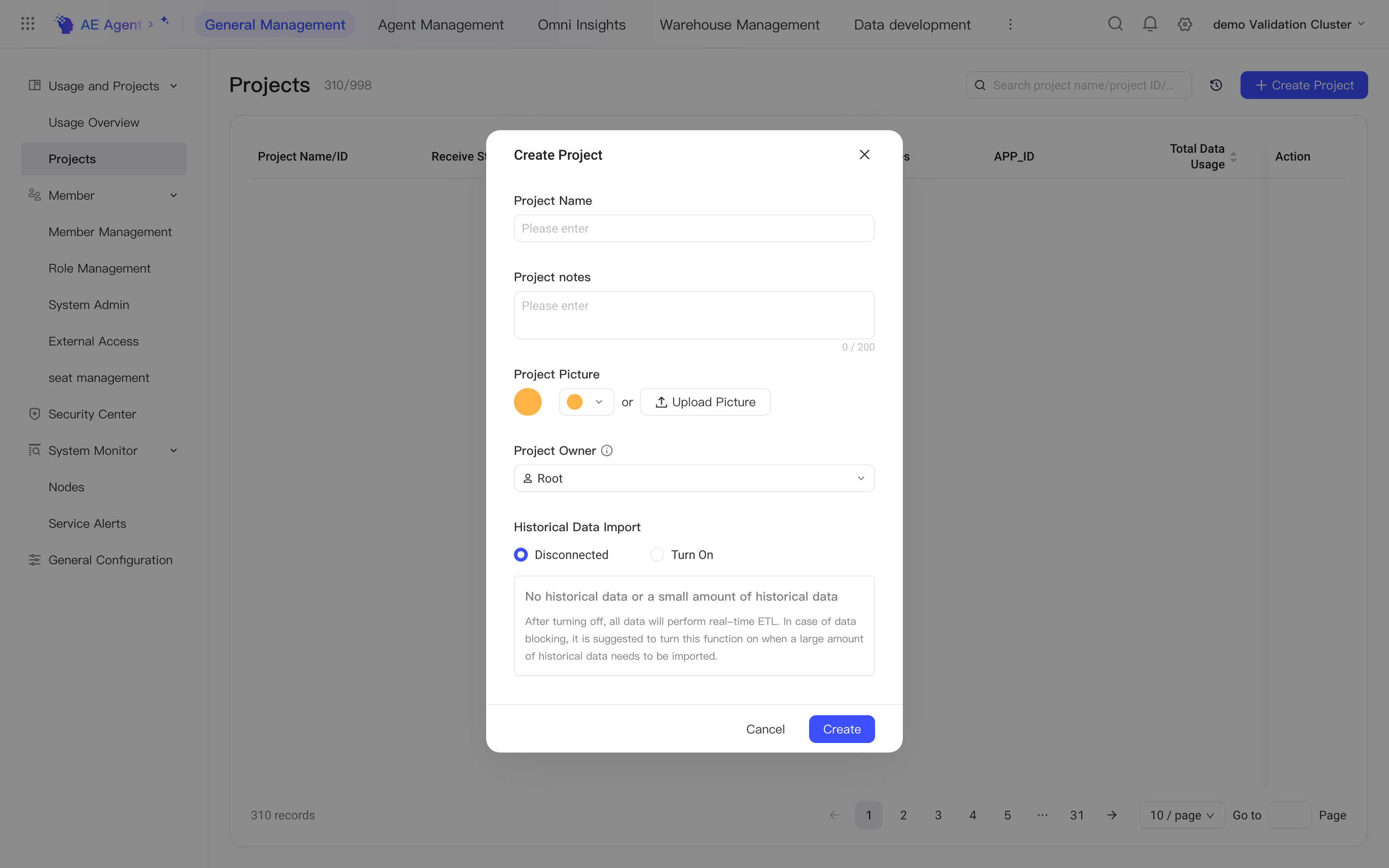Click the General Configuration sliders icon
1389x868 pixels.
click(x=34, y=560)
